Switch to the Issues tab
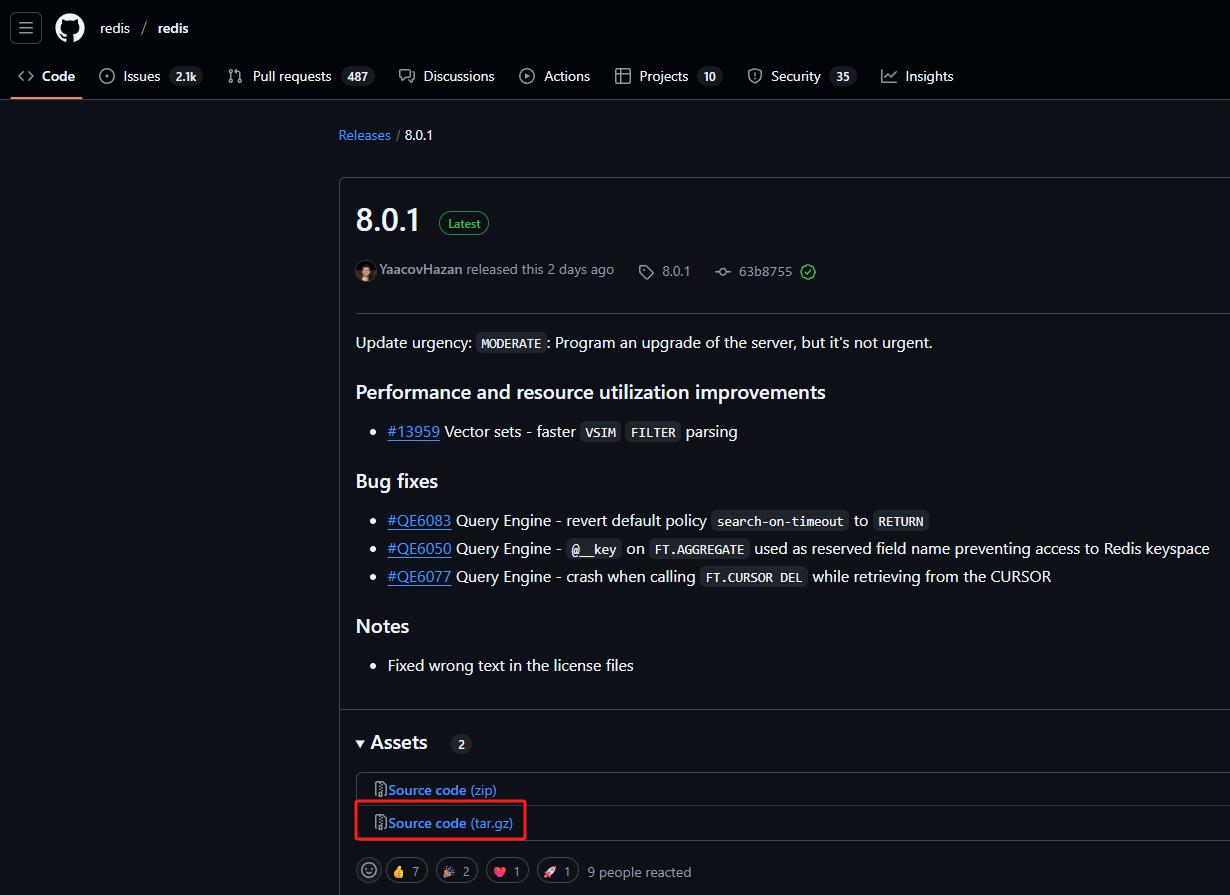 click(151, 76)
